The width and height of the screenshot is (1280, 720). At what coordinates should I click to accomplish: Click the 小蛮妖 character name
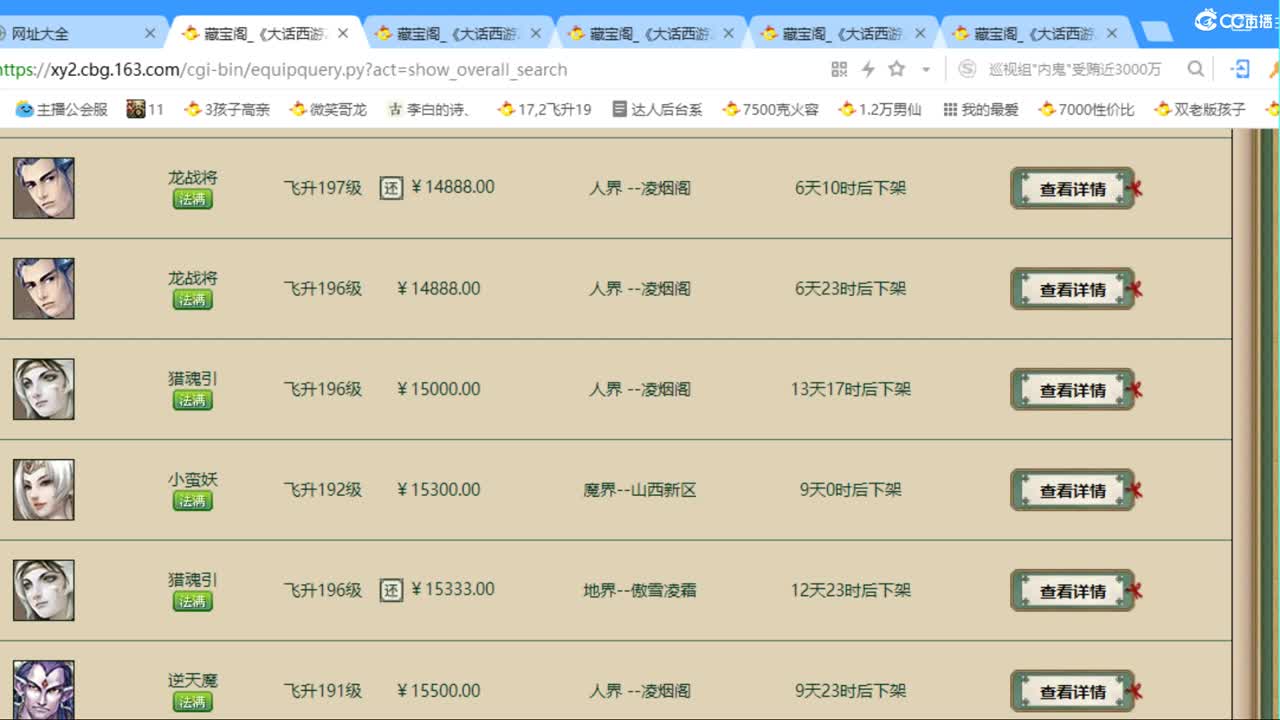pos(192,479)
